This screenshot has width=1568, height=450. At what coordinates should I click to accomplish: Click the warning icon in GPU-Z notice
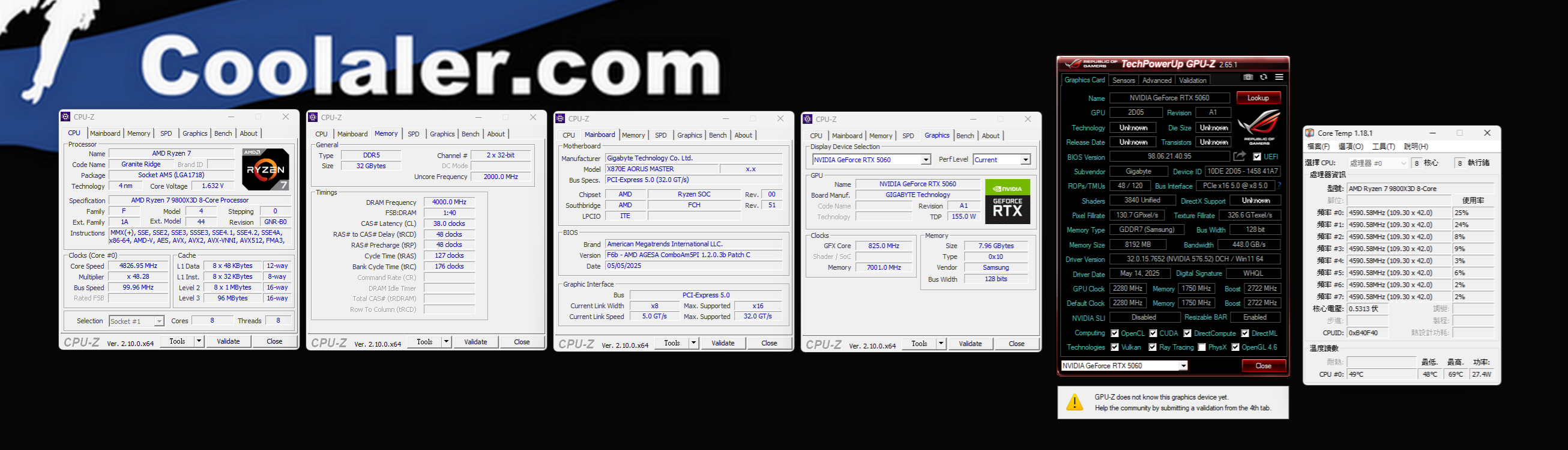1075,402
